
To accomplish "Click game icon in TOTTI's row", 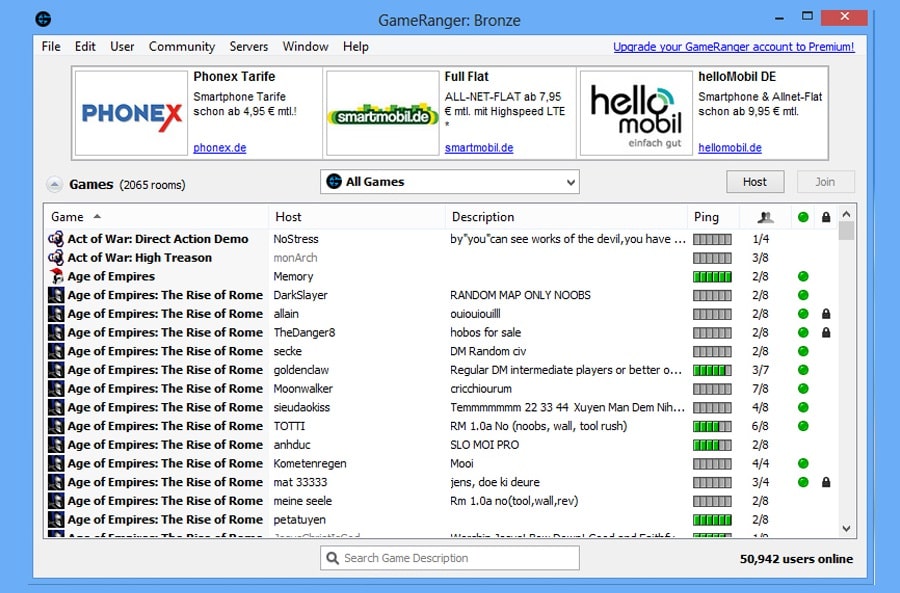I will [56, 426].
